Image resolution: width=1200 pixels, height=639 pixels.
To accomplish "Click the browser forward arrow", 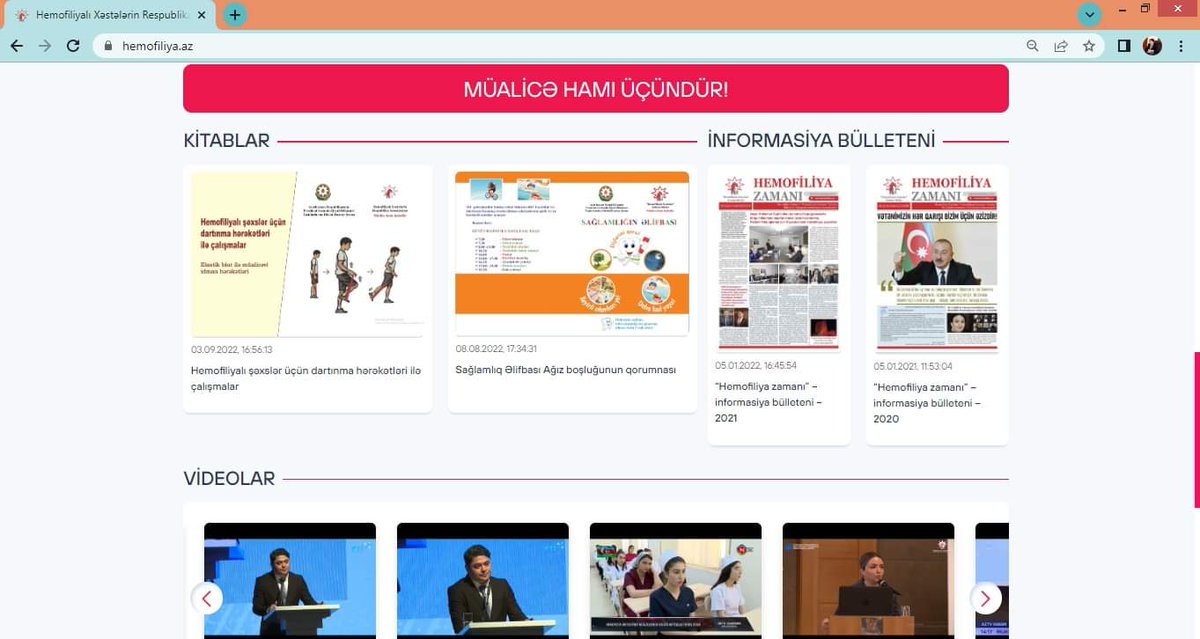I will [44, 46].
